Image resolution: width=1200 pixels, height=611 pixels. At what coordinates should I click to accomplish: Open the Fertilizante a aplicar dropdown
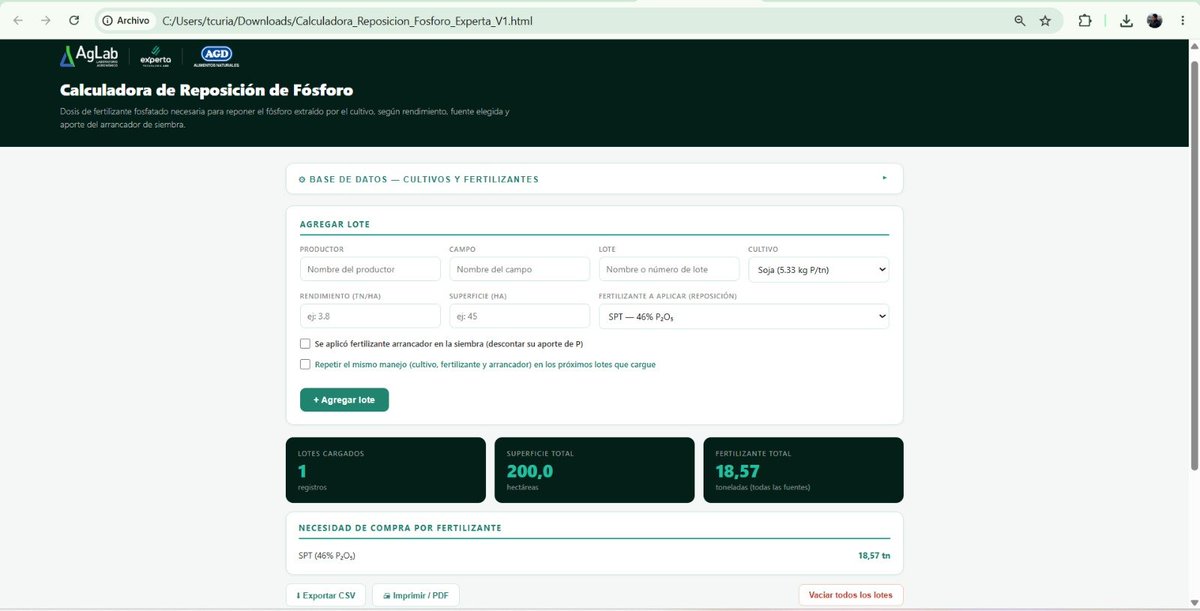[x=743, y=316]
